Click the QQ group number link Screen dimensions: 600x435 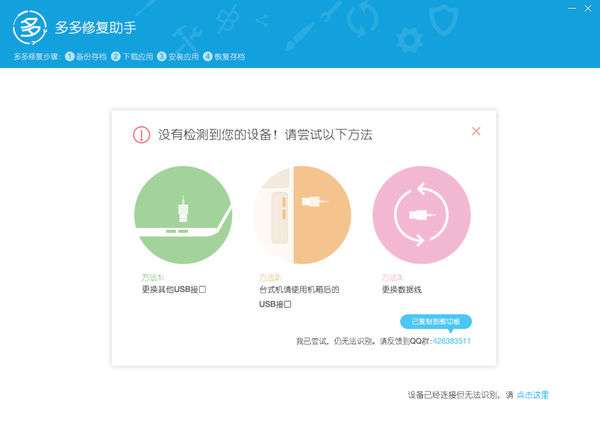pyautogui.click(x=451, y=341)
